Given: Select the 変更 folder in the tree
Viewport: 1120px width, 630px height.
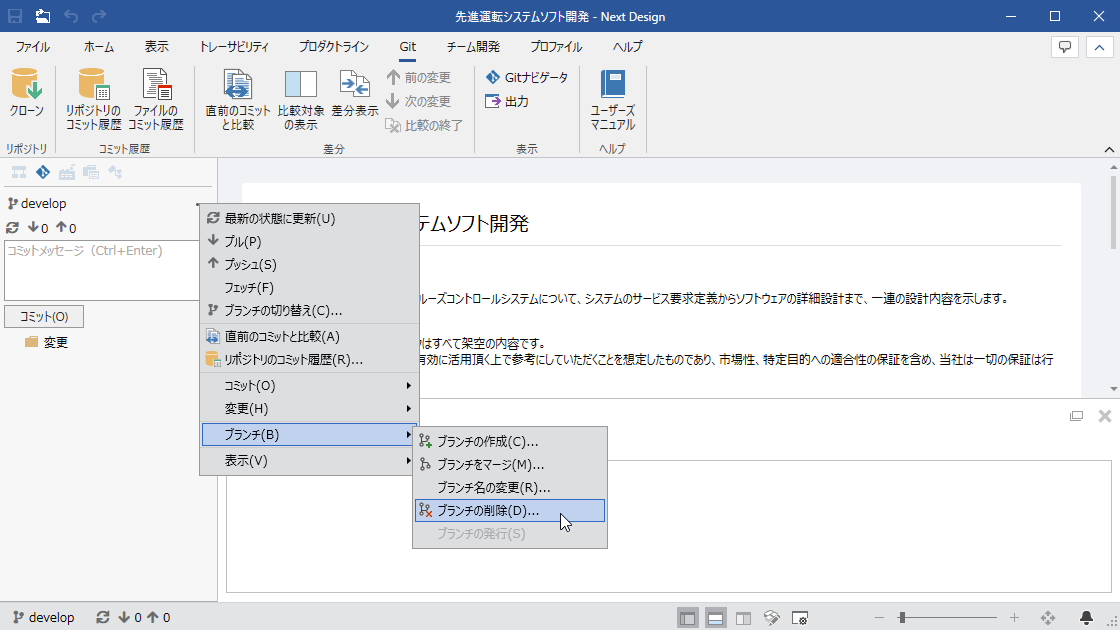Looking at the screenshot, I should [x=46, y=343].
